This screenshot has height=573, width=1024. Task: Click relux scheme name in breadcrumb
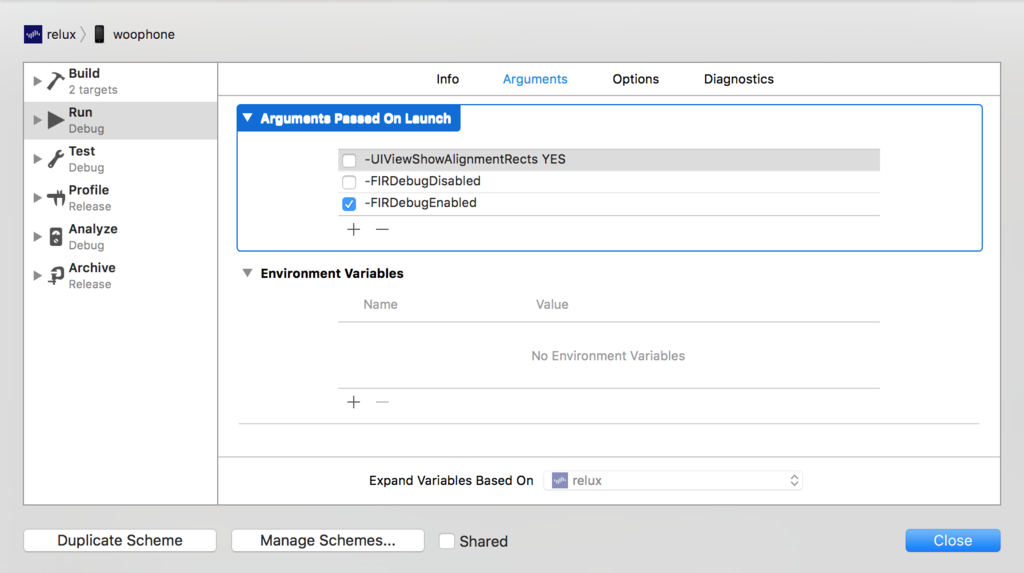pyautogui.click(x=61, y=34)
